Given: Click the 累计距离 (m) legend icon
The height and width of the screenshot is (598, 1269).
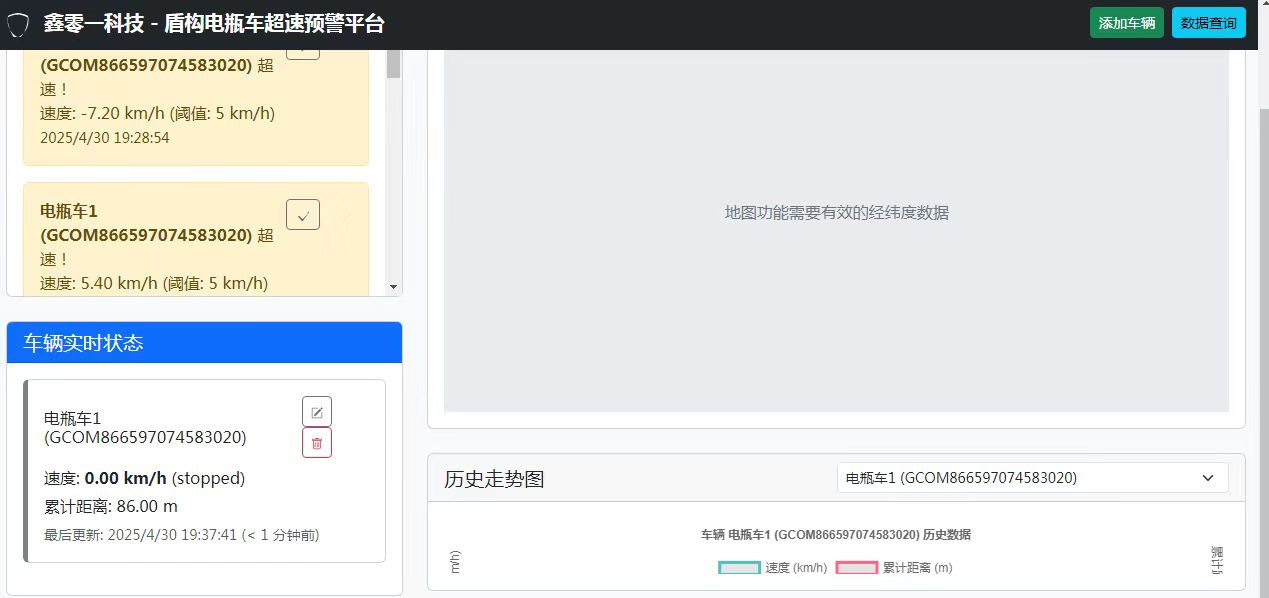Looking at the screenshot, I should click(855, 567).
